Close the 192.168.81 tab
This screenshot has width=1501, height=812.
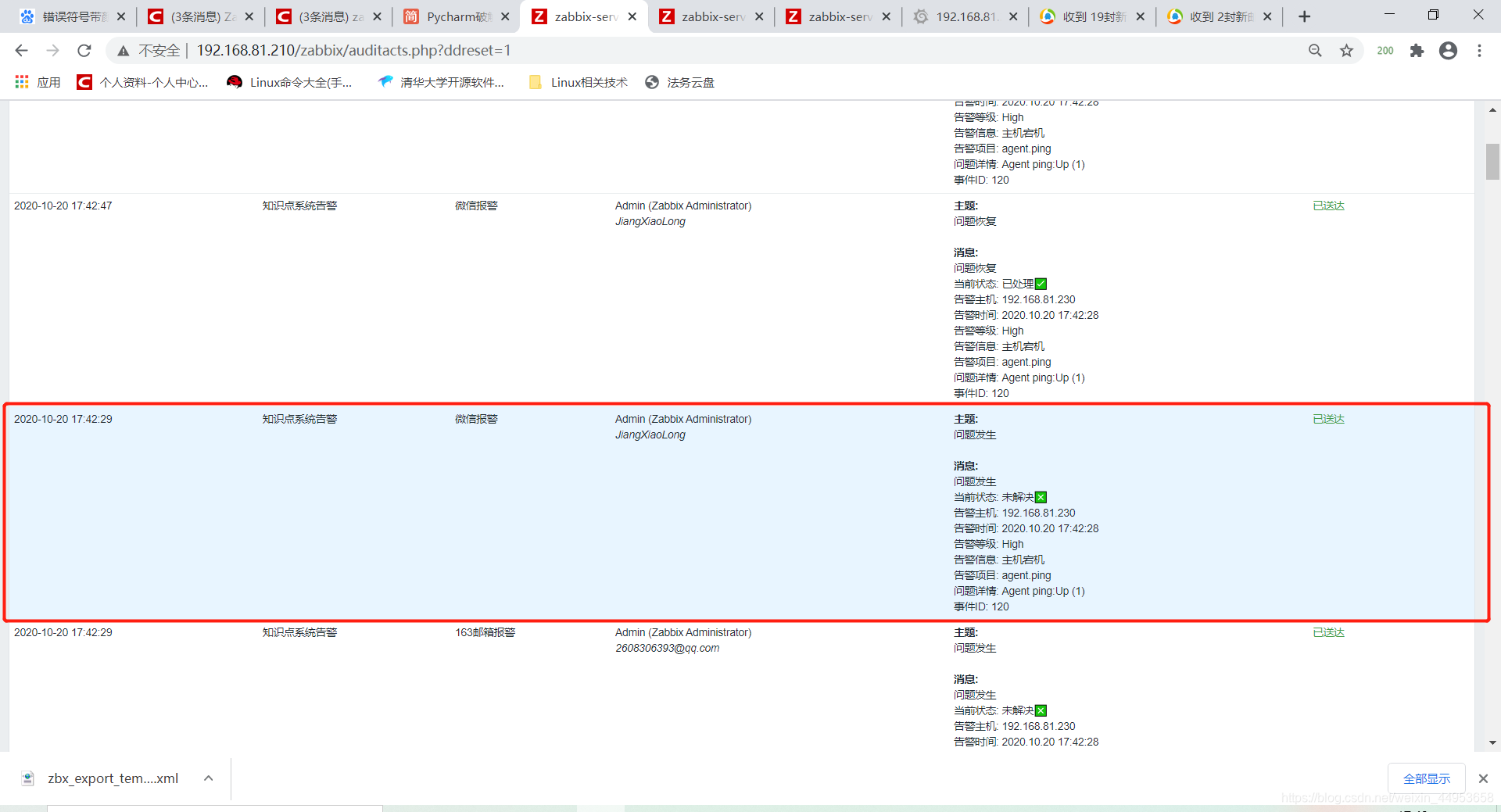(x=1013, y=16)
